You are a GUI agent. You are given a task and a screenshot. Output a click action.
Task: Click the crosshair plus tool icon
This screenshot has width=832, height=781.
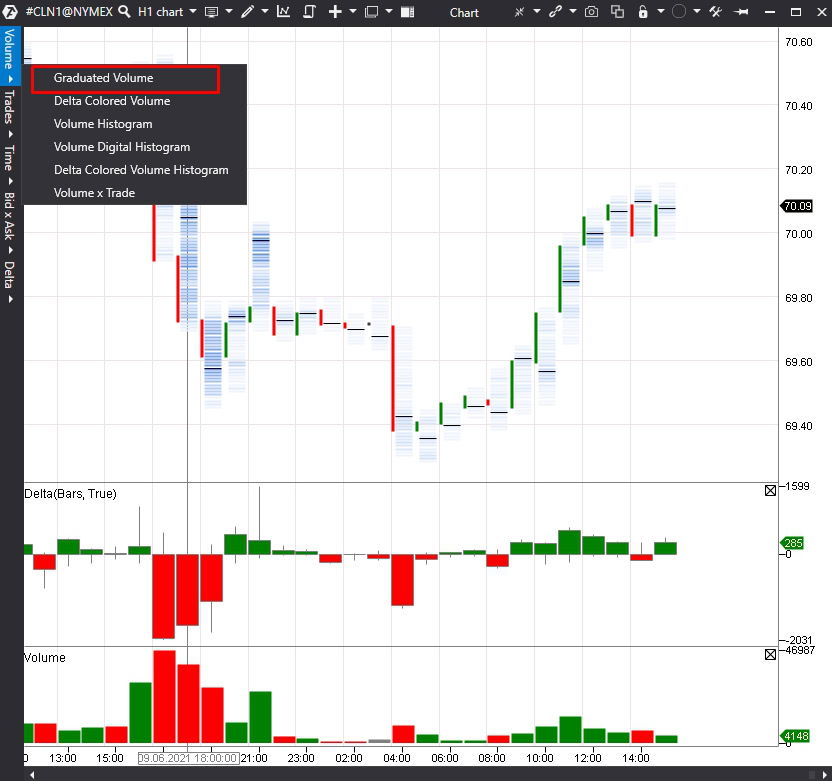pyautogui.click(x=335, y=12)
